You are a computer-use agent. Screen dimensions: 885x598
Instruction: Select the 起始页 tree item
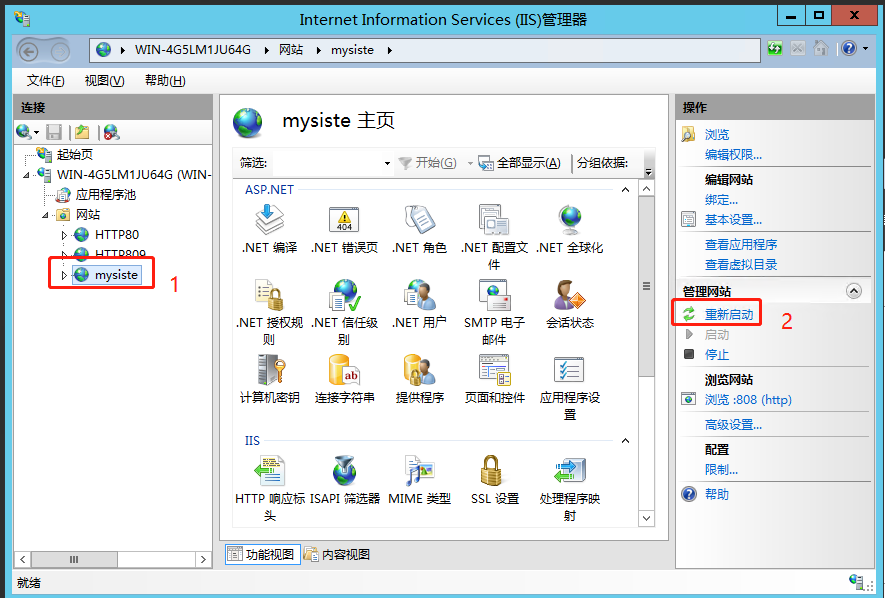point(75,155)
